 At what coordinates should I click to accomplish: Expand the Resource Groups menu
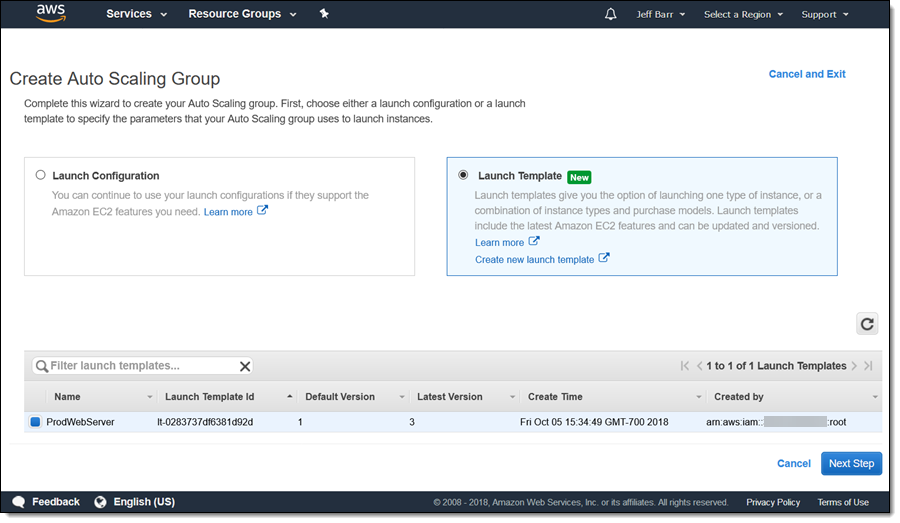coord(242,14)
